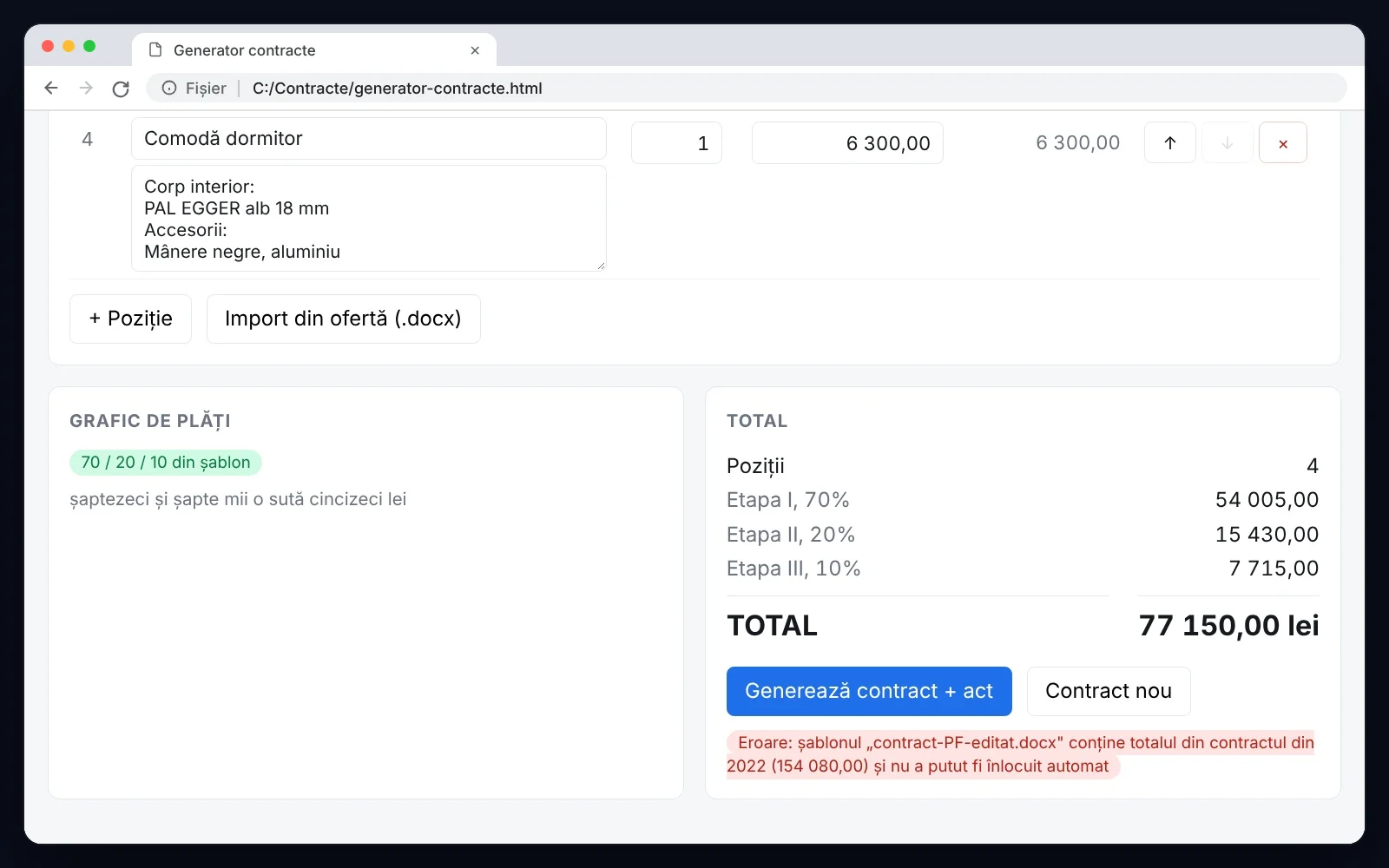This screenshot has width=1389, height=868.
Task: Grab the textarea resize handle corner
Action: coord(601,266)
